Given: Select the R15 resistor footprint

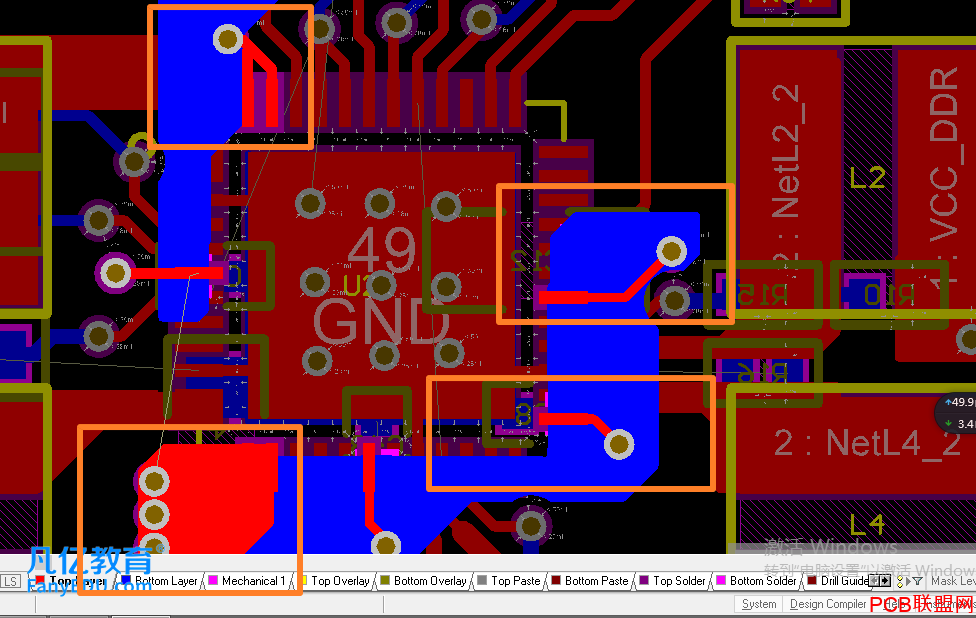Looking at the screenshot, I should pos(762,294).
